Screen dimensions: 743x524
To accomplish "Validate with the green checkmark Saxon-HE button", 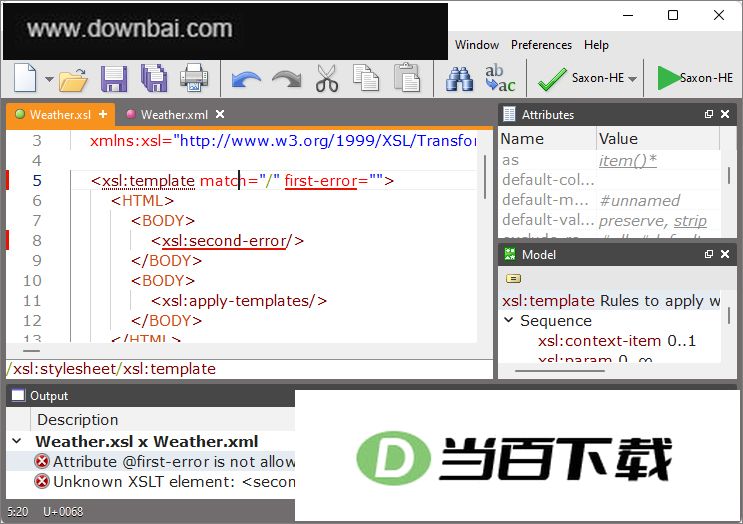I will click(581, 78).
